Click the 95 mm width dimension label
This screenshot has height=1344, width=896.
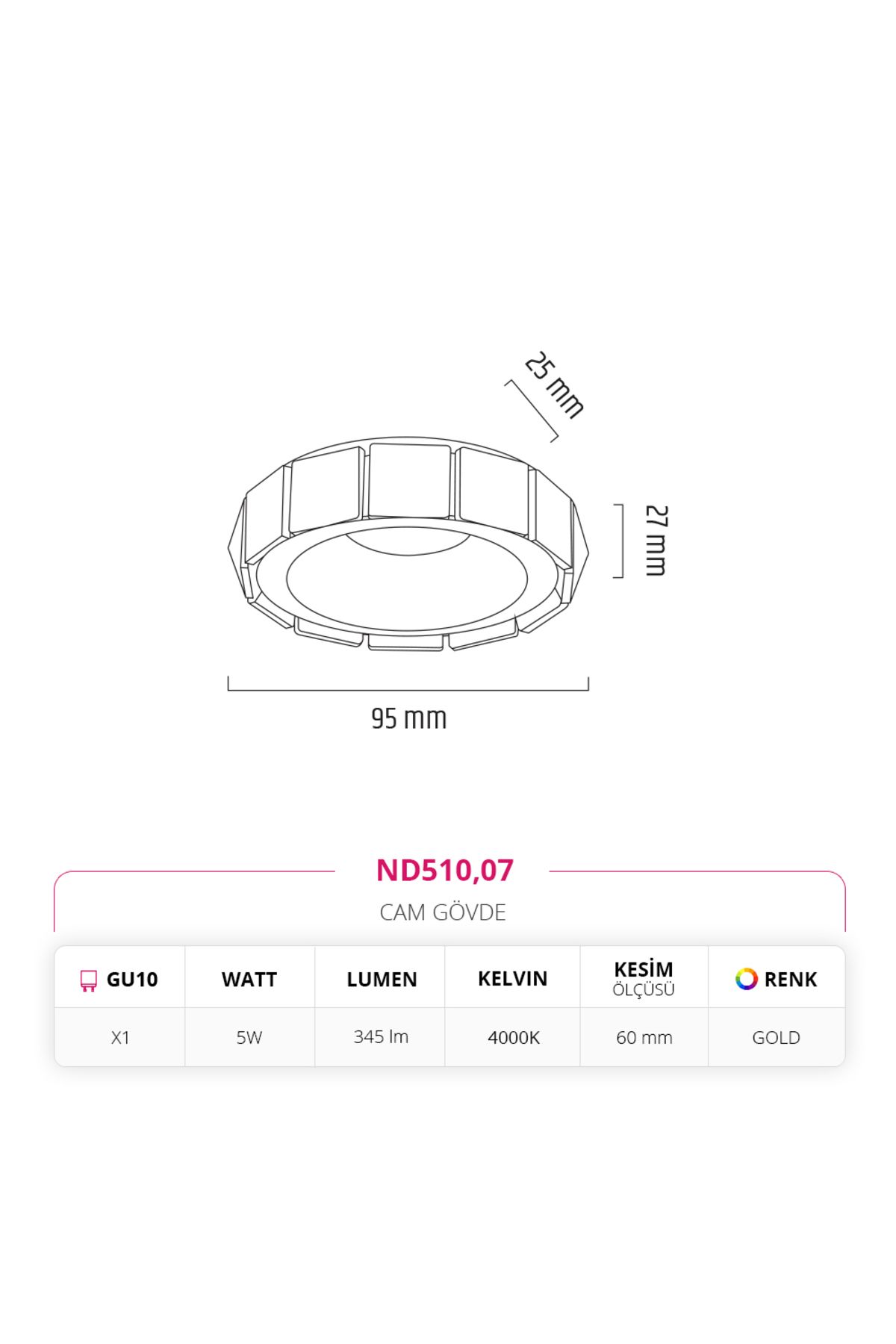pyautogui.click(x=408, y=718)
